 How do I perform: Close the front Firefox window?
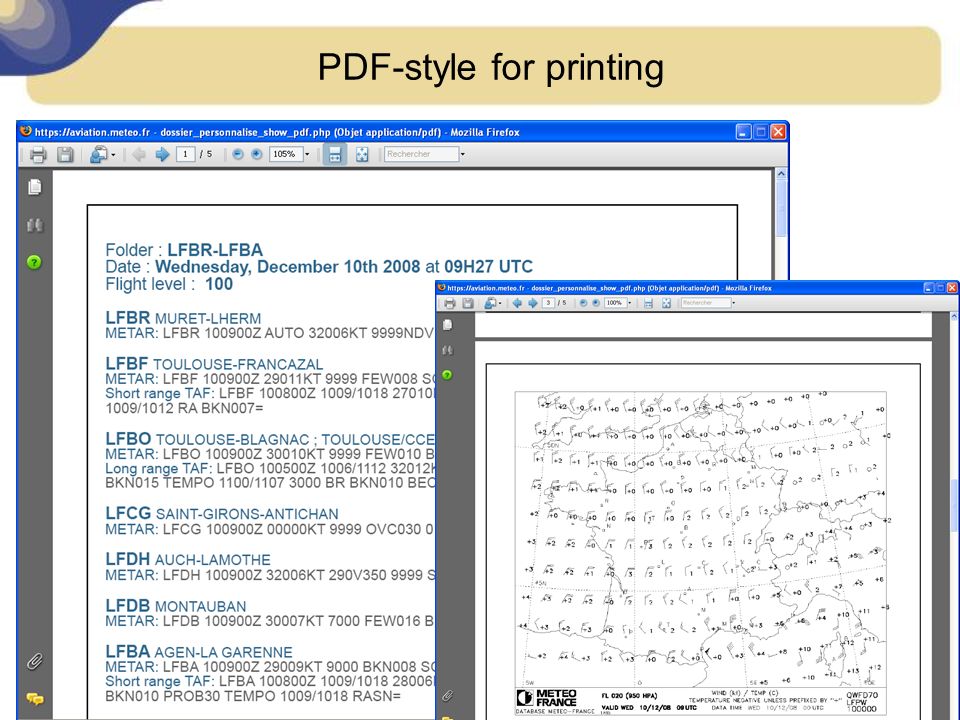953,287
